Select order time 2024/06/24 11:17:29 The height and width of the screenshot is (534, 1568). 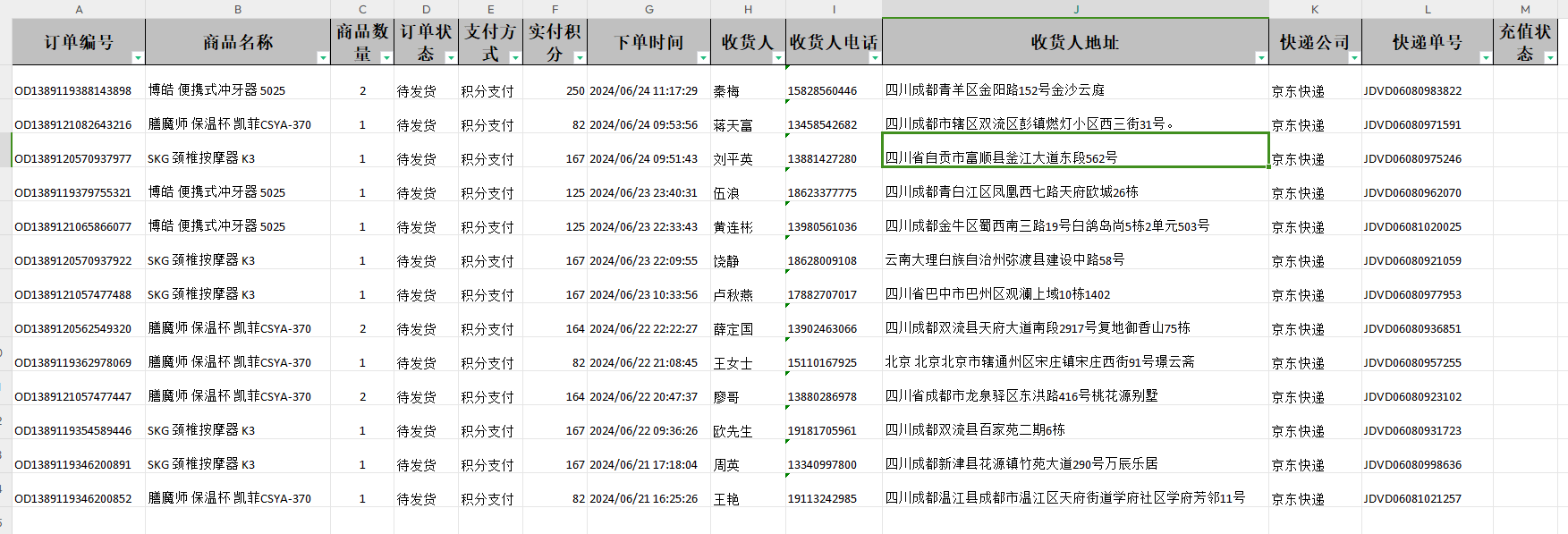(644, 91)
